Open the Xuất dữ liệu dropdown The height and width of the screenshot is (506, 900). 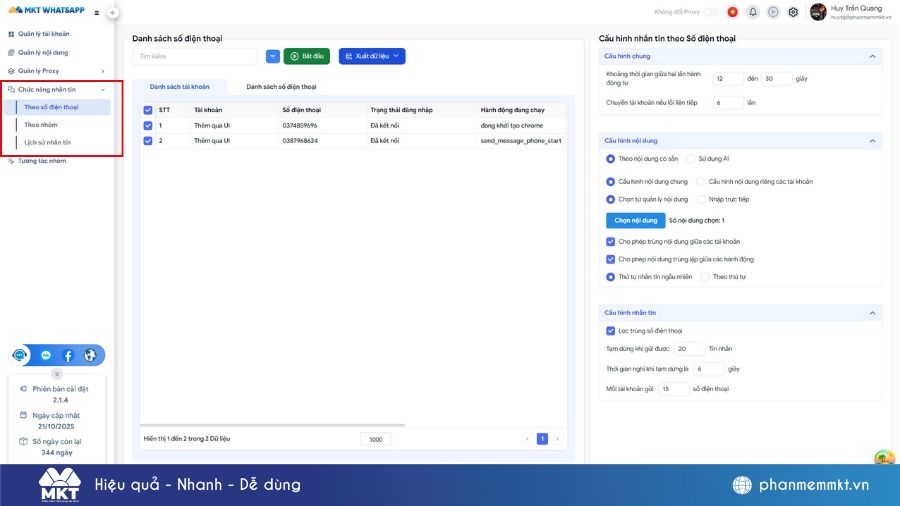372,56
